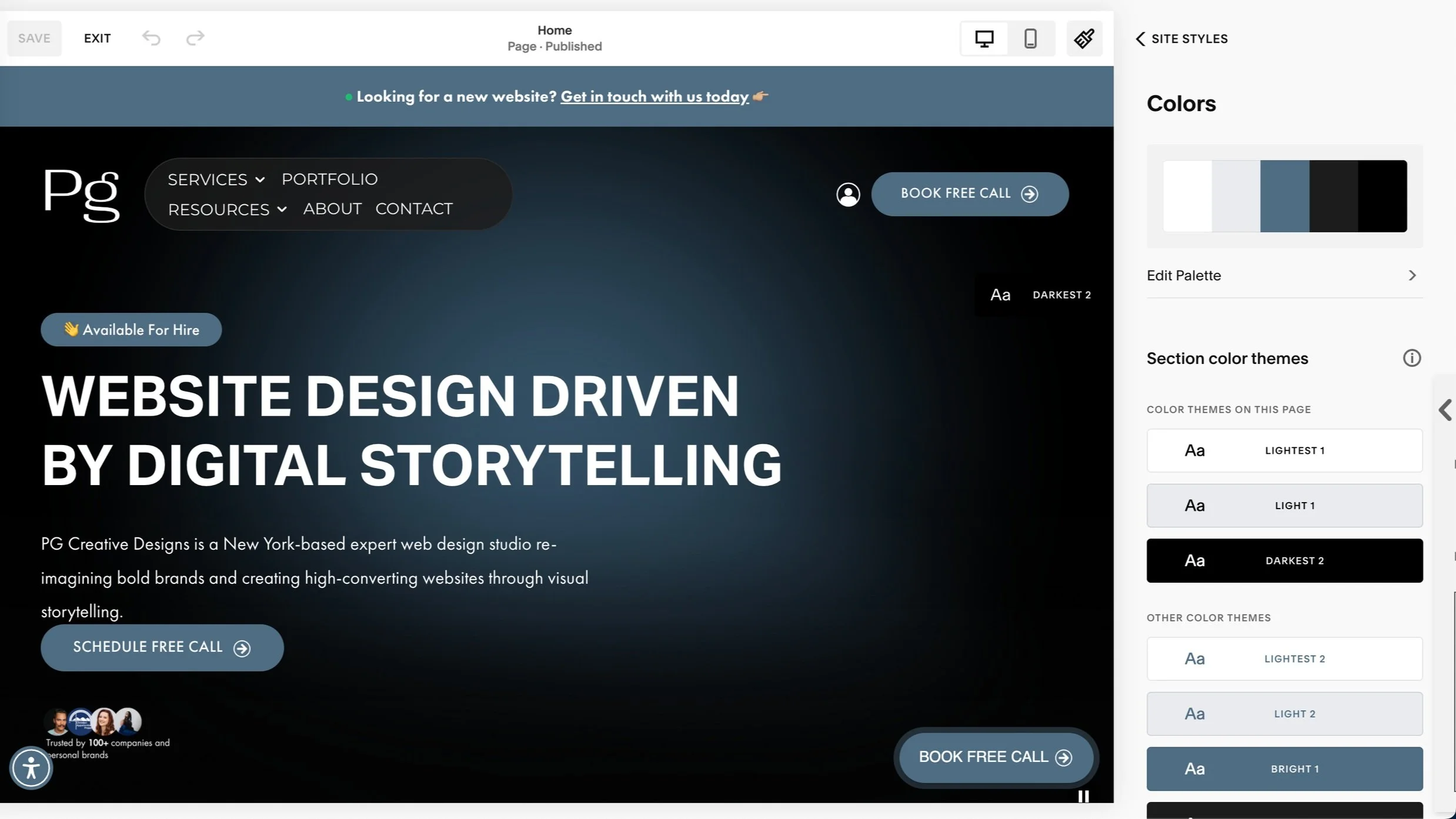Open the account login icon

[x=848, y=194]
